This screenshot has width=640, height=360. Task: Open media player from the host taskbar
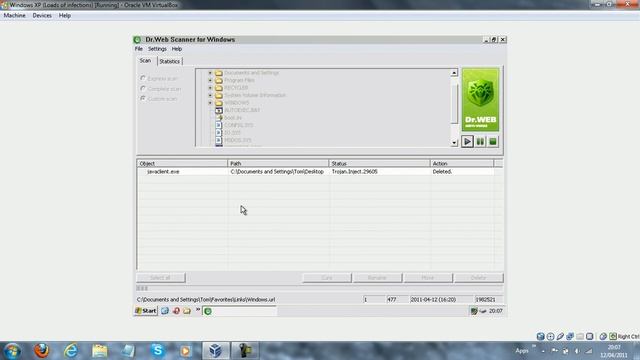[x=185, y=351]
